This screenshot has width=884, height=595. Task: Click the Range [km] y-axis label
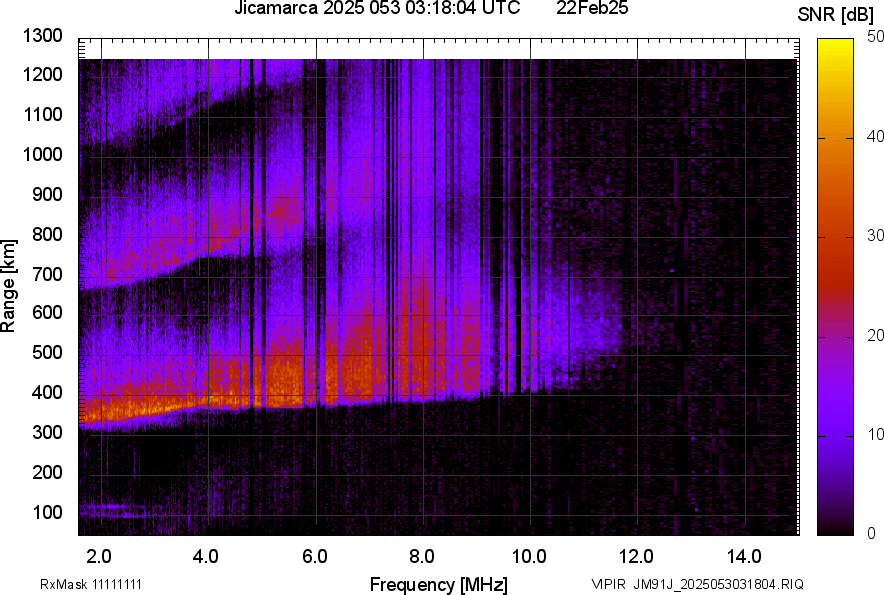click(x=9, y=286)
